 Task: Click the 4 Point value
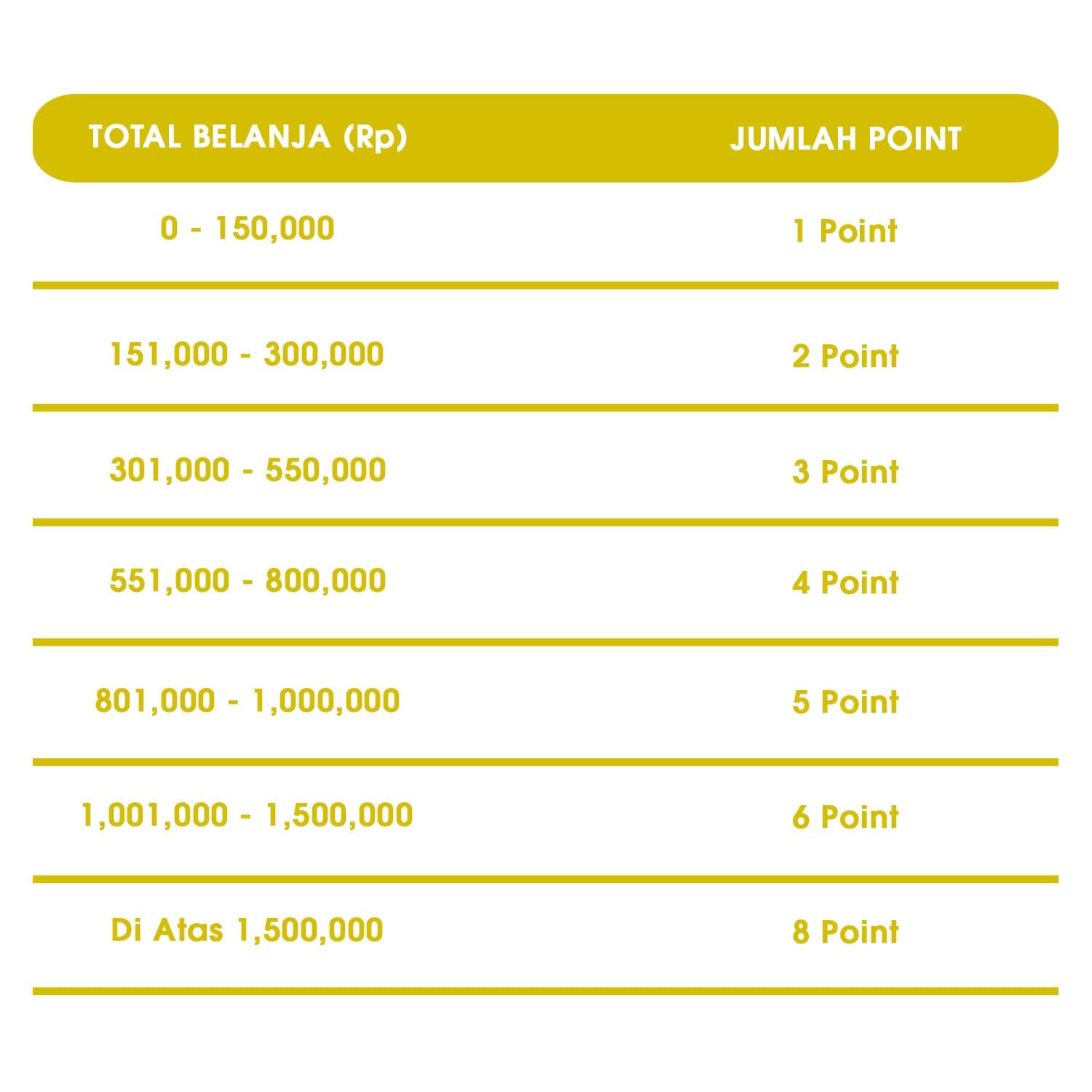845,583
